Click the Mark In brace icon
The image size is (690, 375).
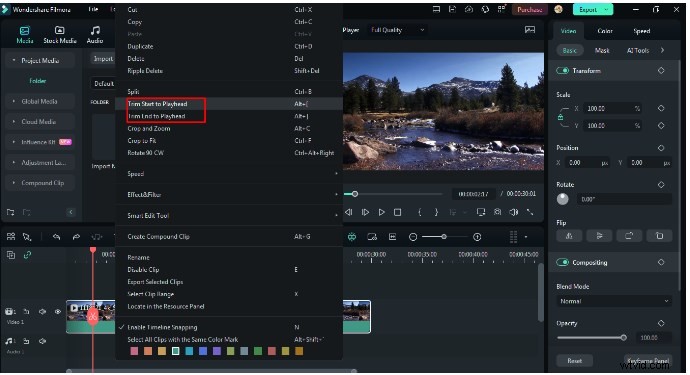(x=420, y=212)
